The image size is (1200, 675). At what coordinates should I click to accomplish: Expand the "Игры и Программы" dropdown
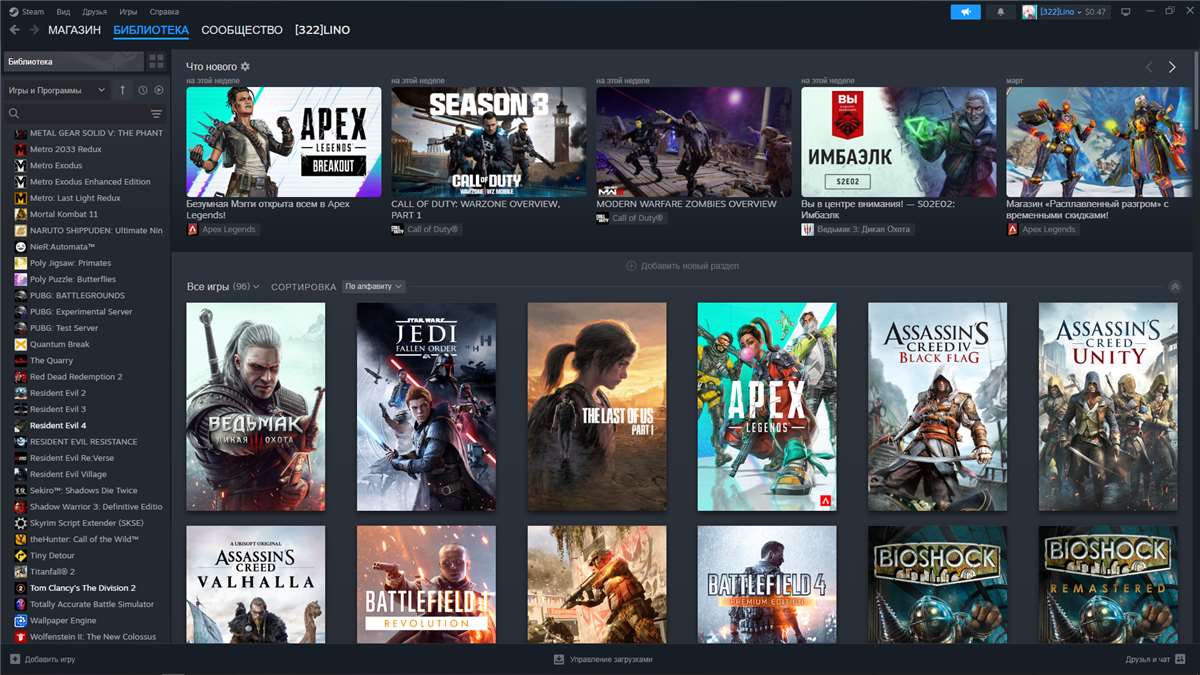tap(56, 90)
